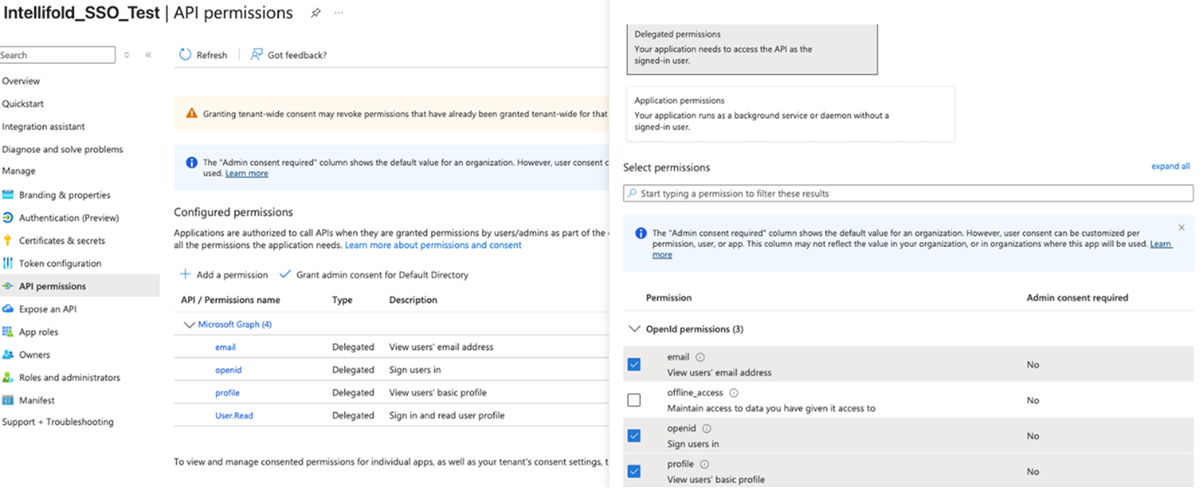Click the orange warning triangle icon
Image resolution: width=1203 pixels, height=493 pixels.
click(191, 114)
